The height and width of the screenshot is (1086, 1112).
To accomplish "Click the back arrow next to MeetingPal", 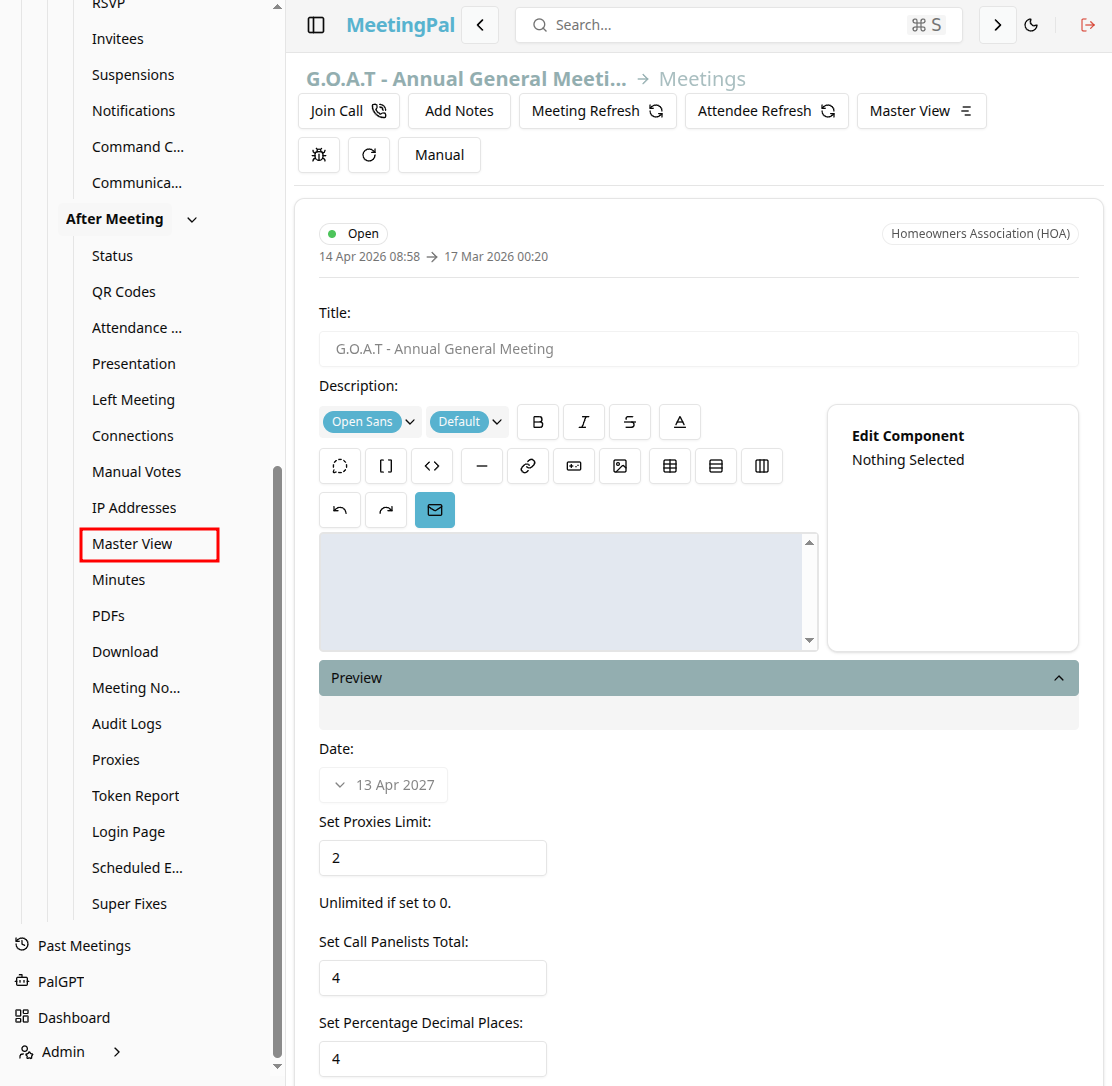I will (480, 25).
